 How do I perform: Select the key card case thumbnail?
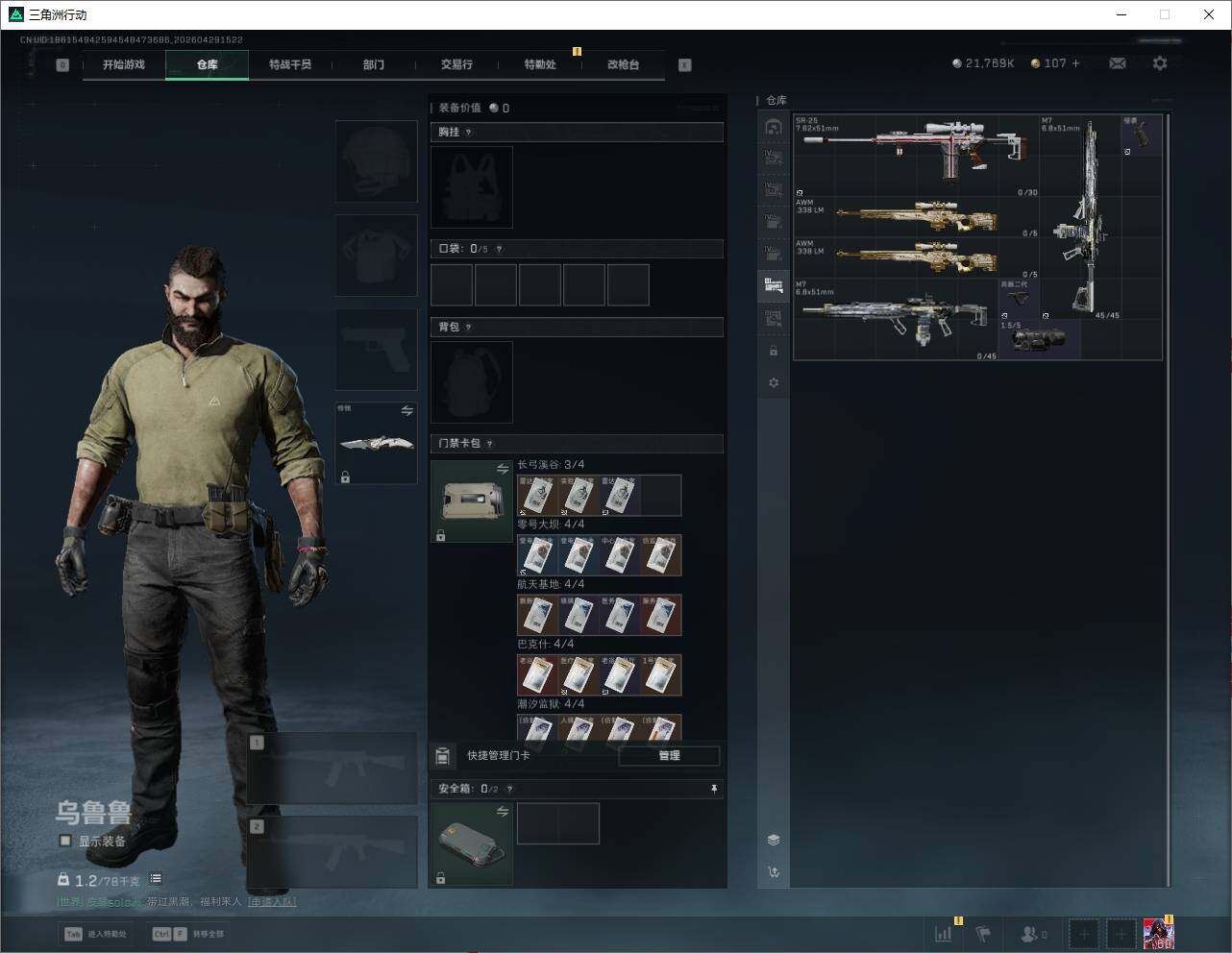coord(472,501)
